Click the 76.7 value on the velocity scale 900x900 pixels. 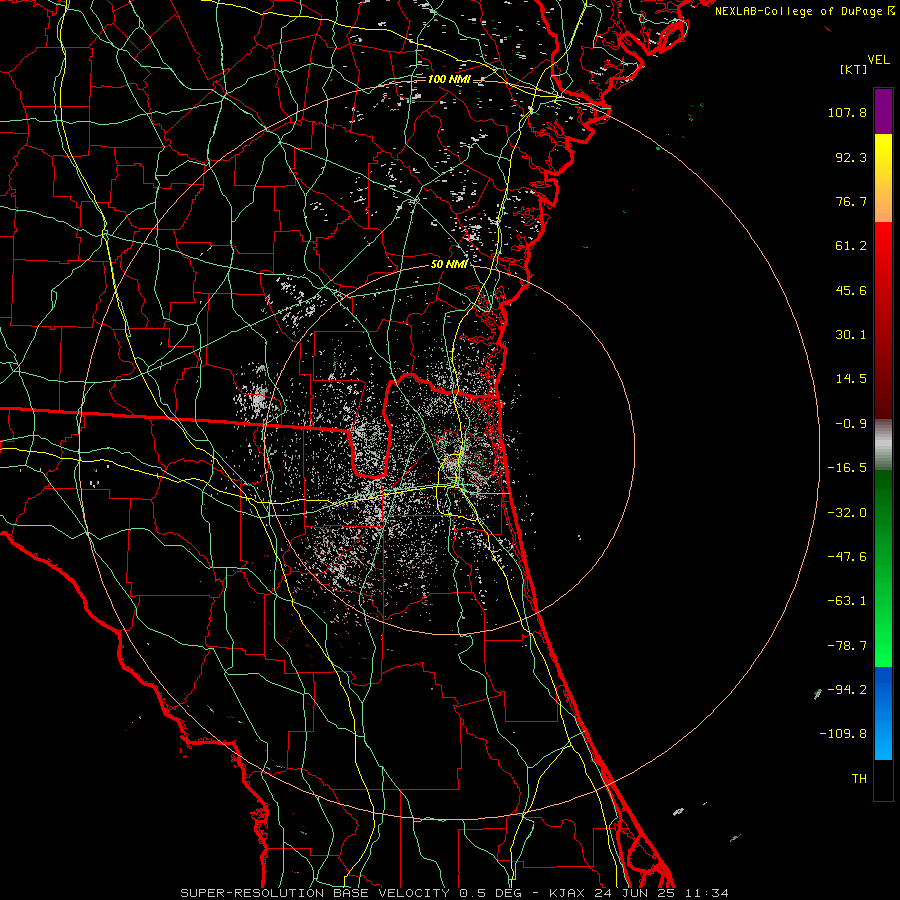pos(851,201)
